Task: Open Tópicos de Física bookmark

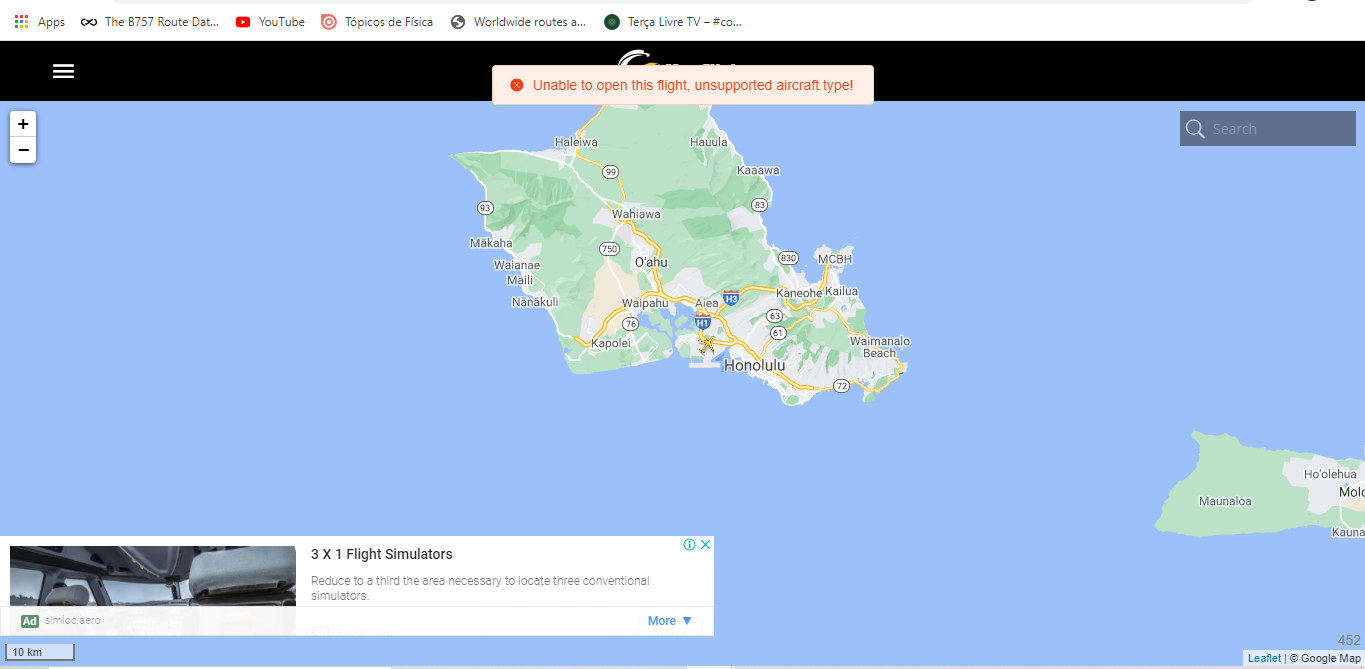Action: click(377, 21)
